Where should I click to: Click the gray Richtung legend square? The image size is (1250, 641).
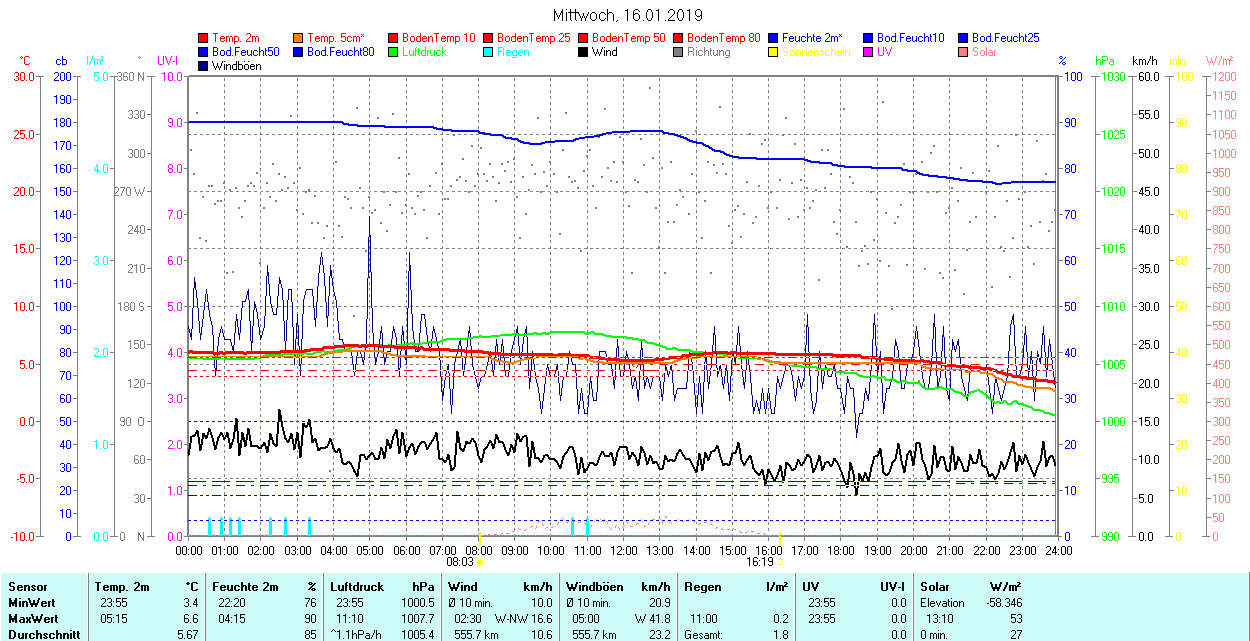pos(678,52)
